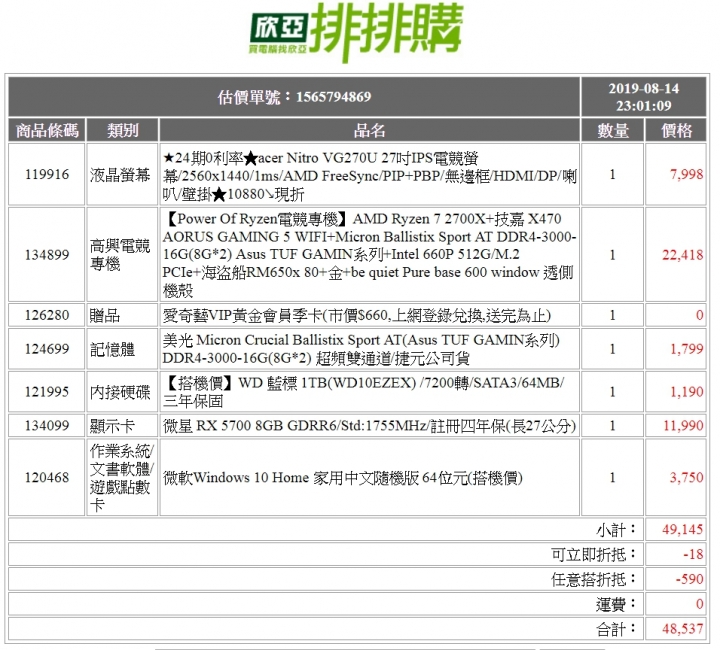
Task: Click the Windows 10 Home product name
Action: 343,478
